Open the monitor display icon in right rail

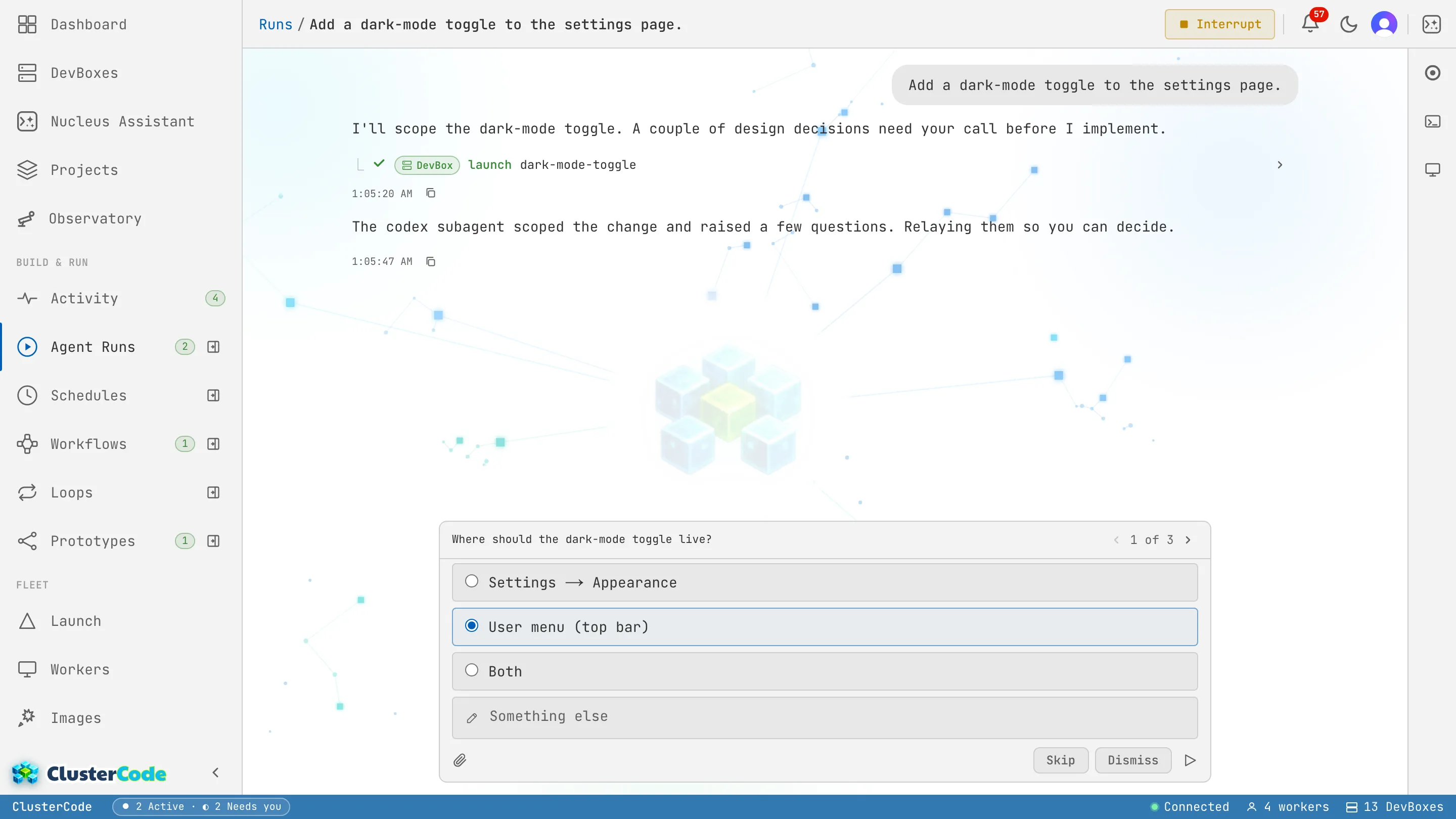[x=1432, y=169]
